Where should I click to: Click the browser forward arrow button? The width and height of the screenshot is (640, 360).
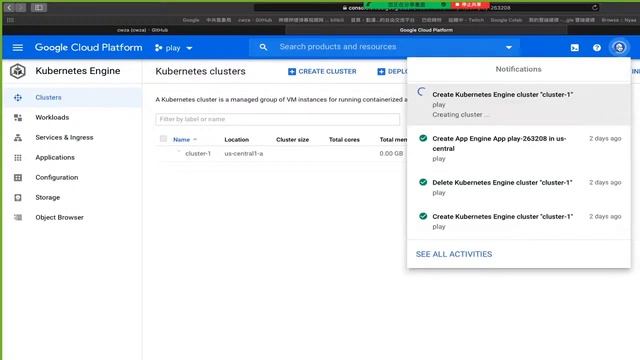21,8
